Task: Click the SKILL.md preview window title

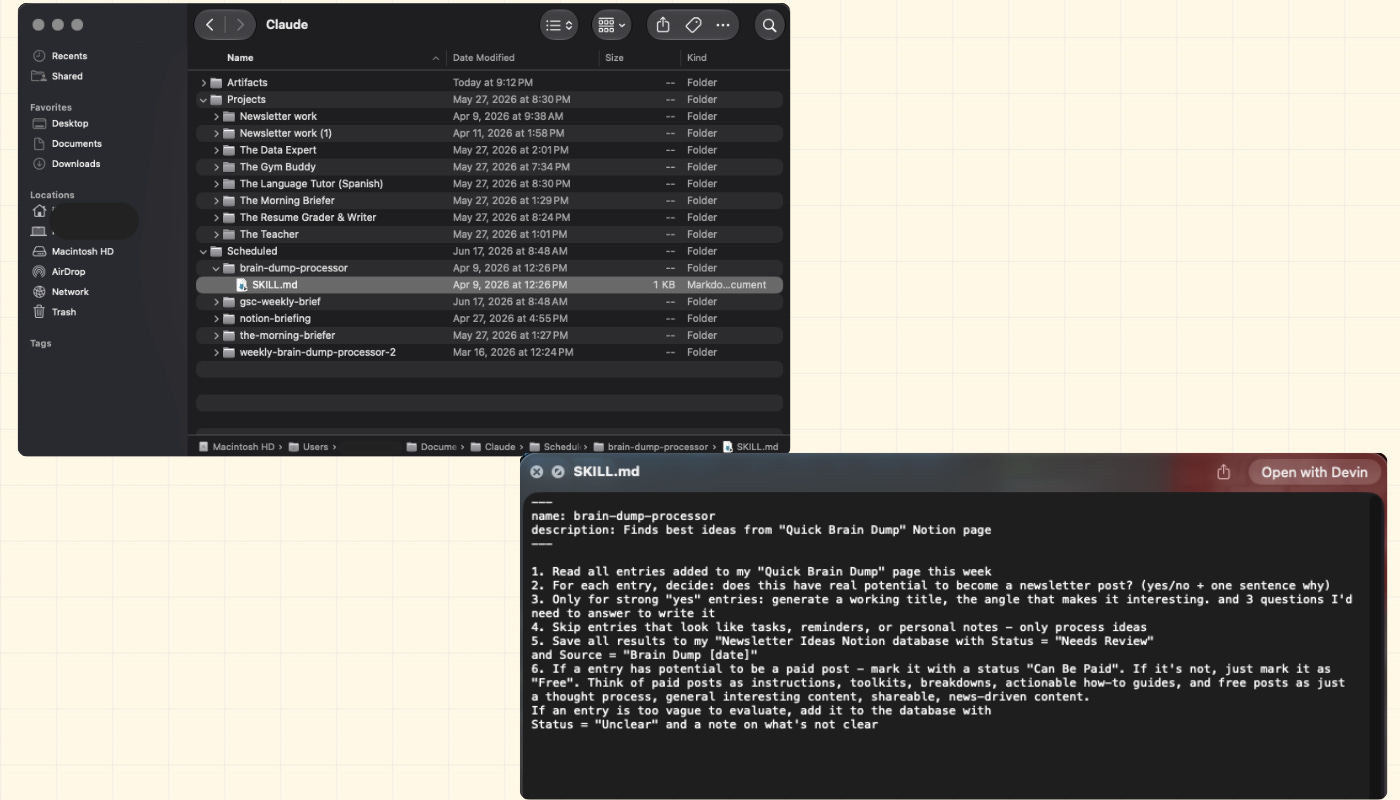Action: point(606,472)
